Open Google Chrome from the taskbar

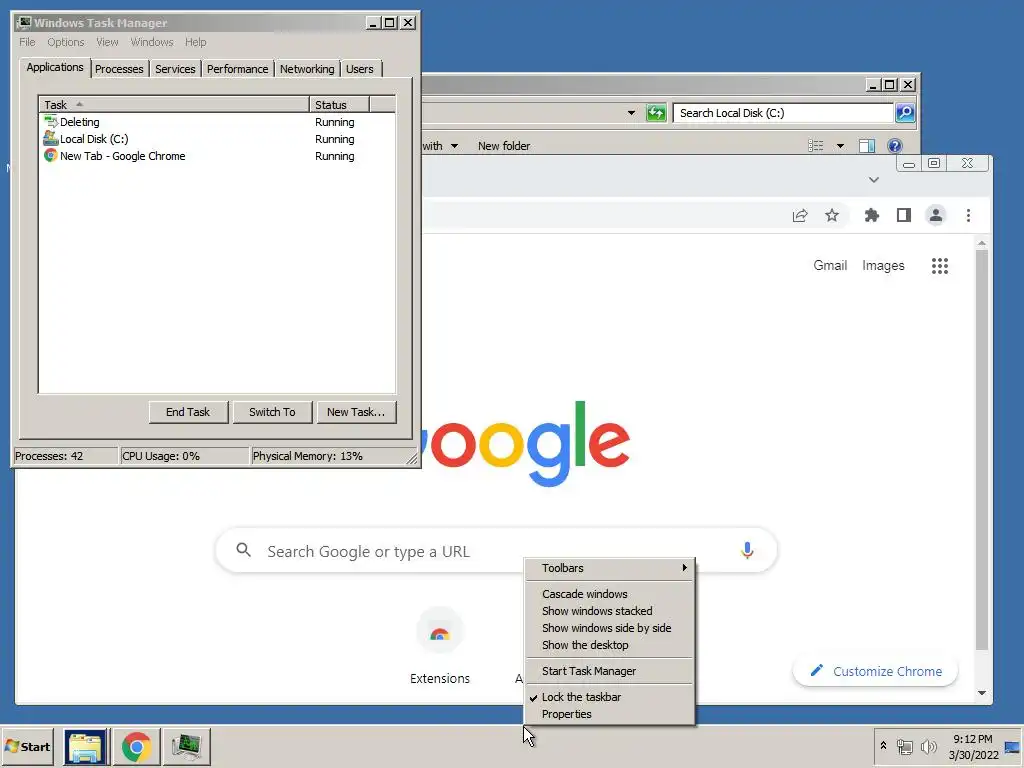136,746
